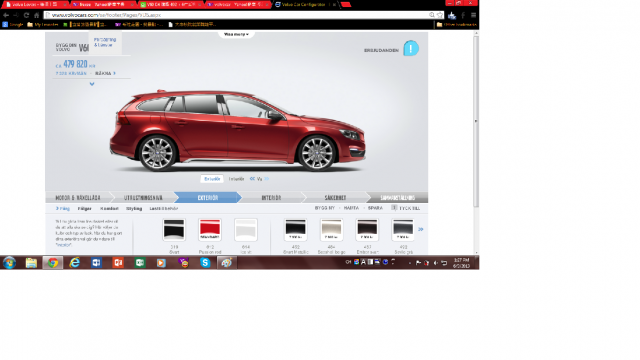This screenshot has height=360, width=640.
Task: Click the volume icon in system tray
Action: [x=436, y=263]
